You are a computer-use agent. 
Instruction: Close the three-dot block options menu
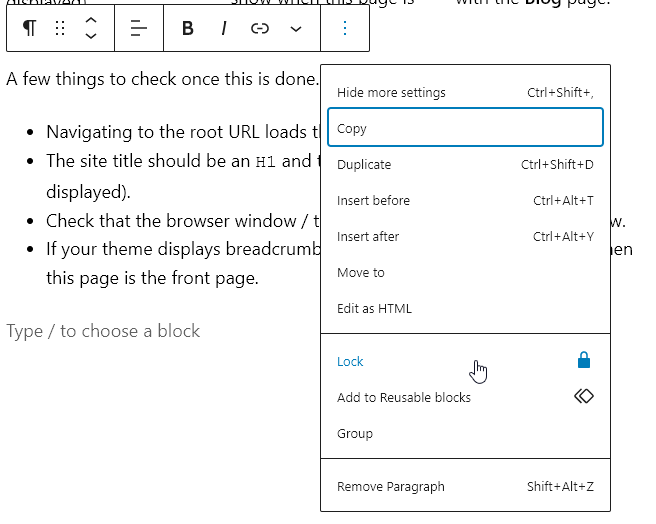[x=345, y=28]
